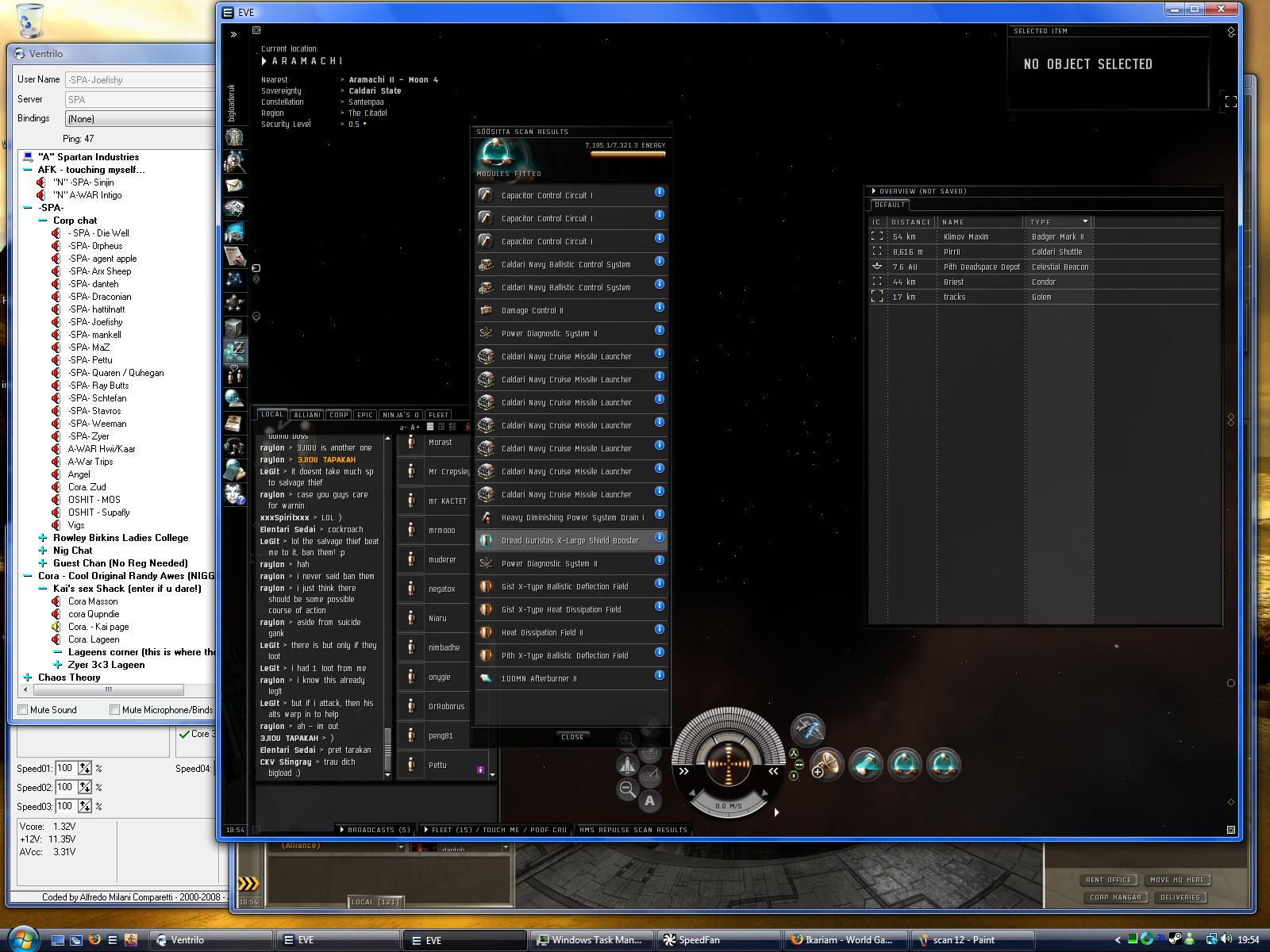Close the scan results window
This screenshot has width=1270, height=952.
[x=572, y=737]
